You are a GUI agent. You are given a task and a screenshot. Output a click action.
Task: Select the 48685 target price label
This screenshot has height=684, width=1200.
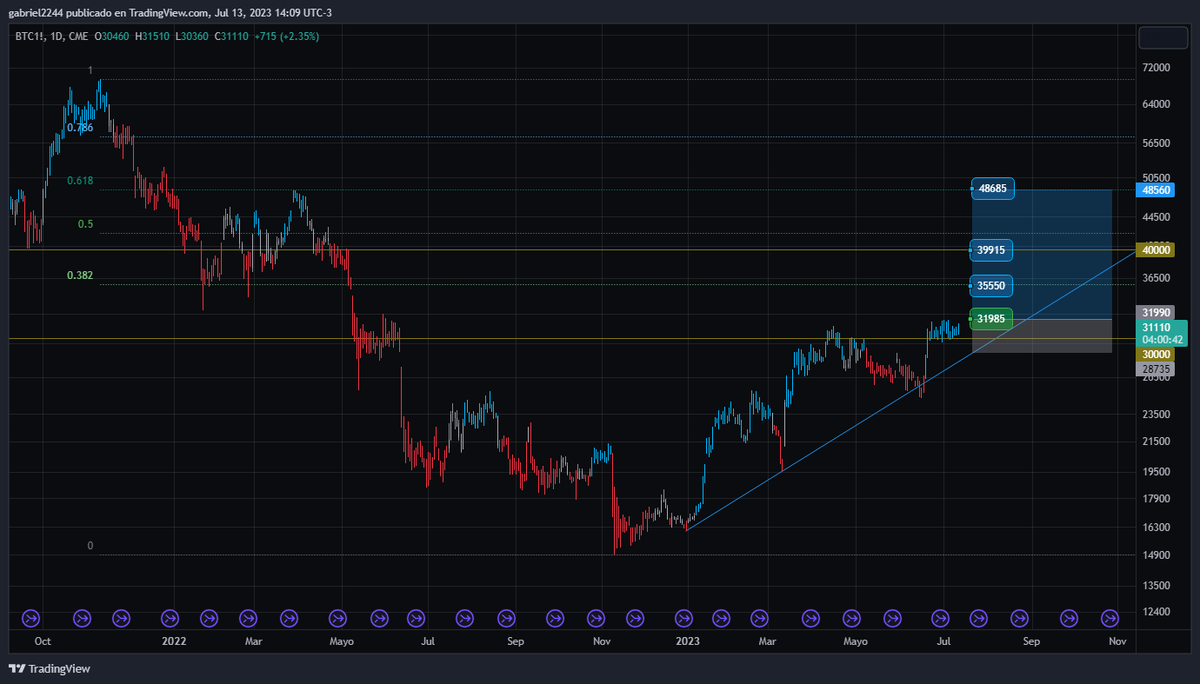coord(993,188)
